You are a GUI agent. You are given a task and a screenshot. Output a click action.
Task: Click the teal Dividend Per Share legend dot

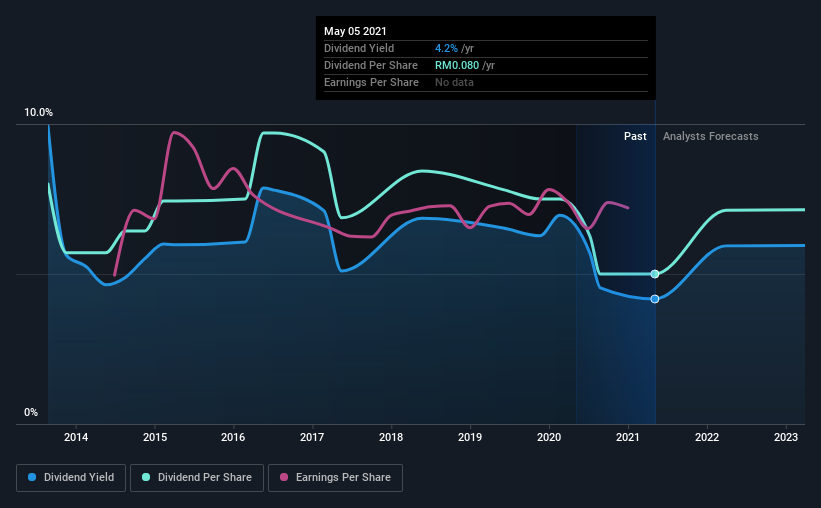146,477
